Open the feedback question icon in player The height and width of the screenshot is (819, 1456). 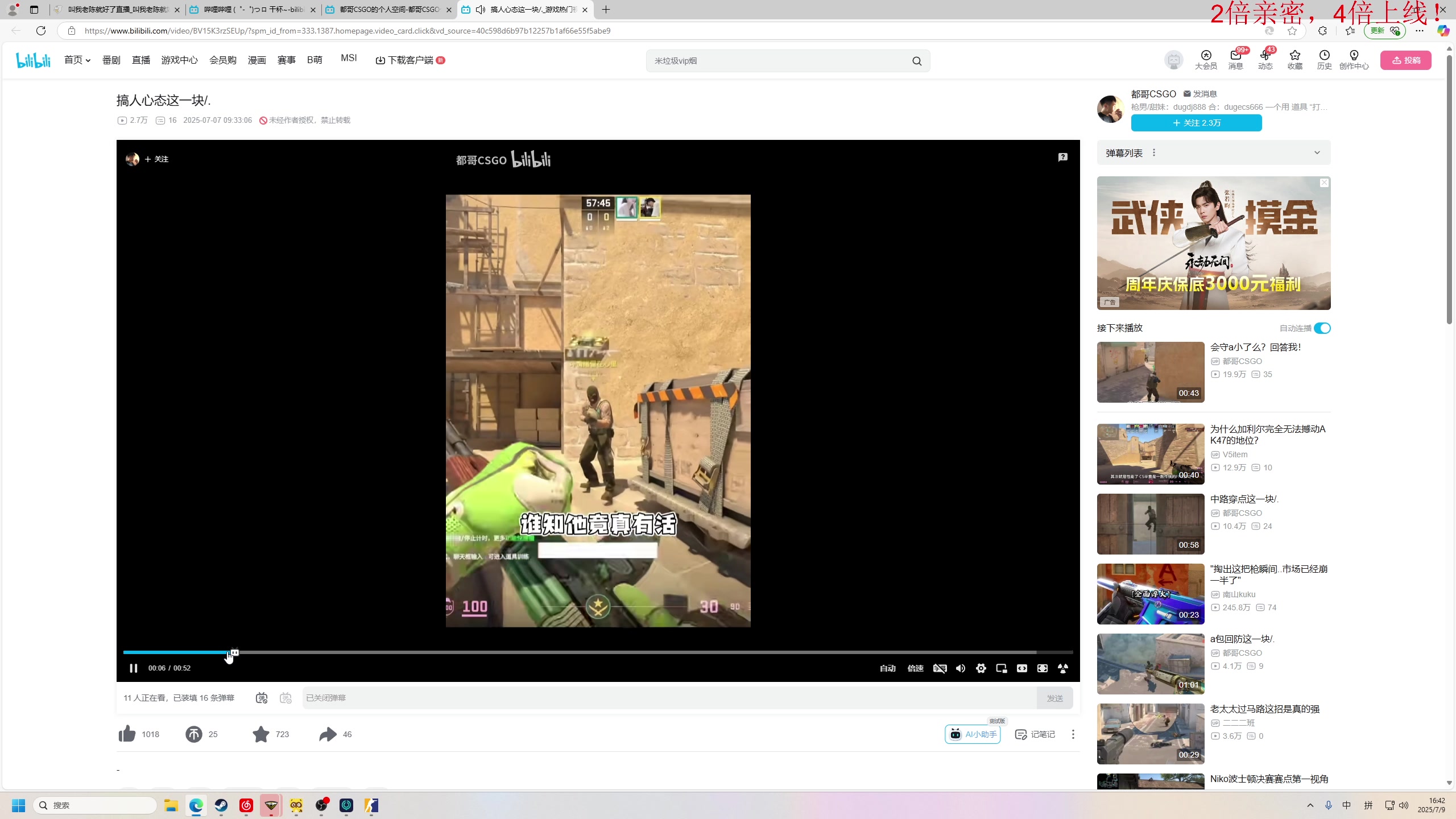(1063, 158)
